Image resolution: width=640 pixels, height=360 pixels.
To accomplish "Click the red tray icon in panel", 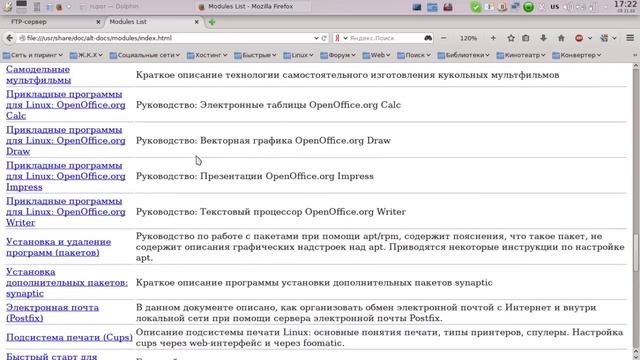I will [x=448, y=7].
